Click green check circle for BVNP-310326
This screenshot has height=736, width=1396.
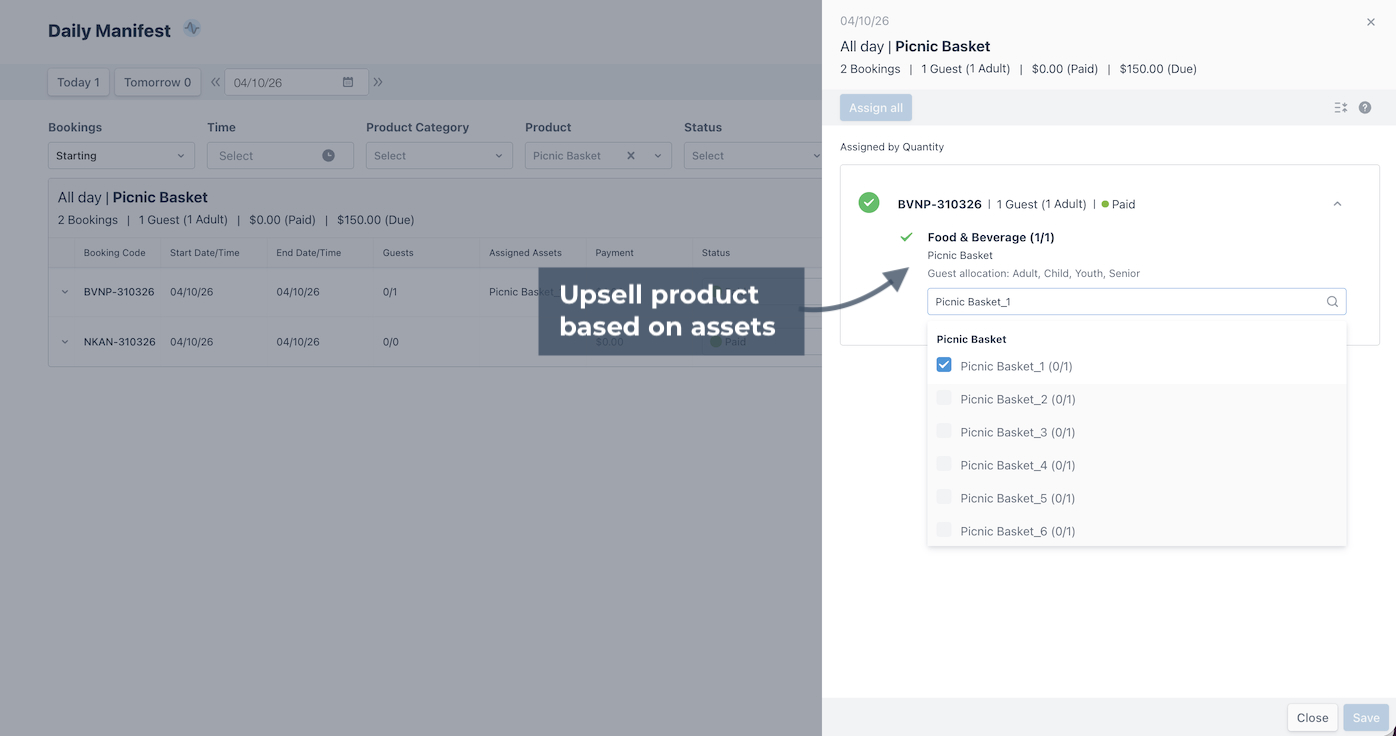click(869, 203)
